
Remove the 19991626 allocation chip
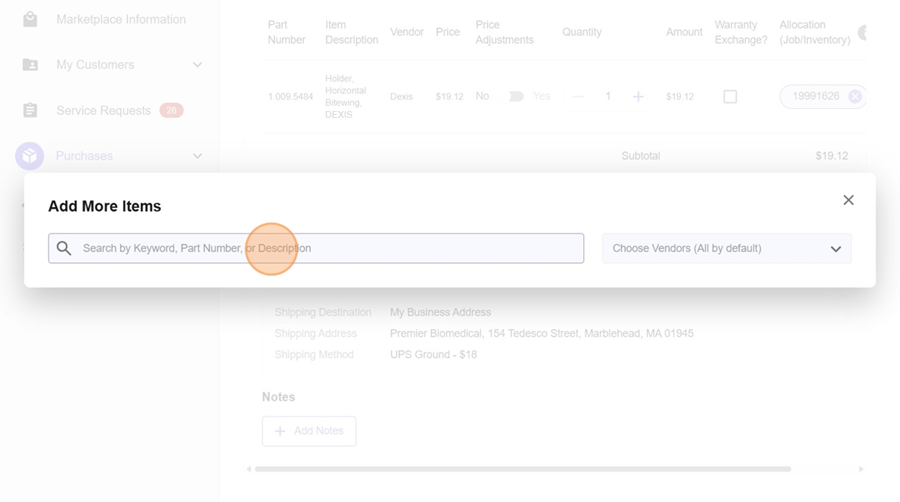[855, 97]
